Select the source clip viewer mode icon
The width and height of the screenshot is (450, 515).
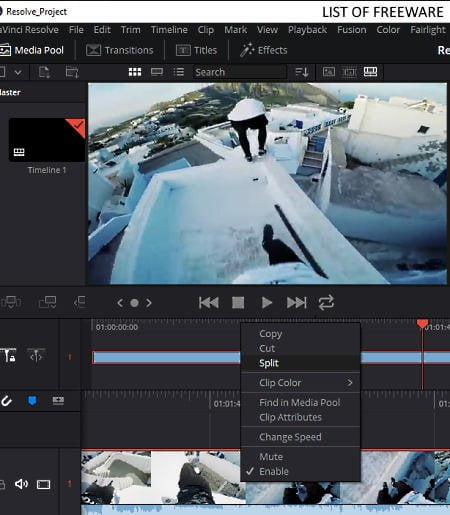pyautogui.click(x=329, y=72)
